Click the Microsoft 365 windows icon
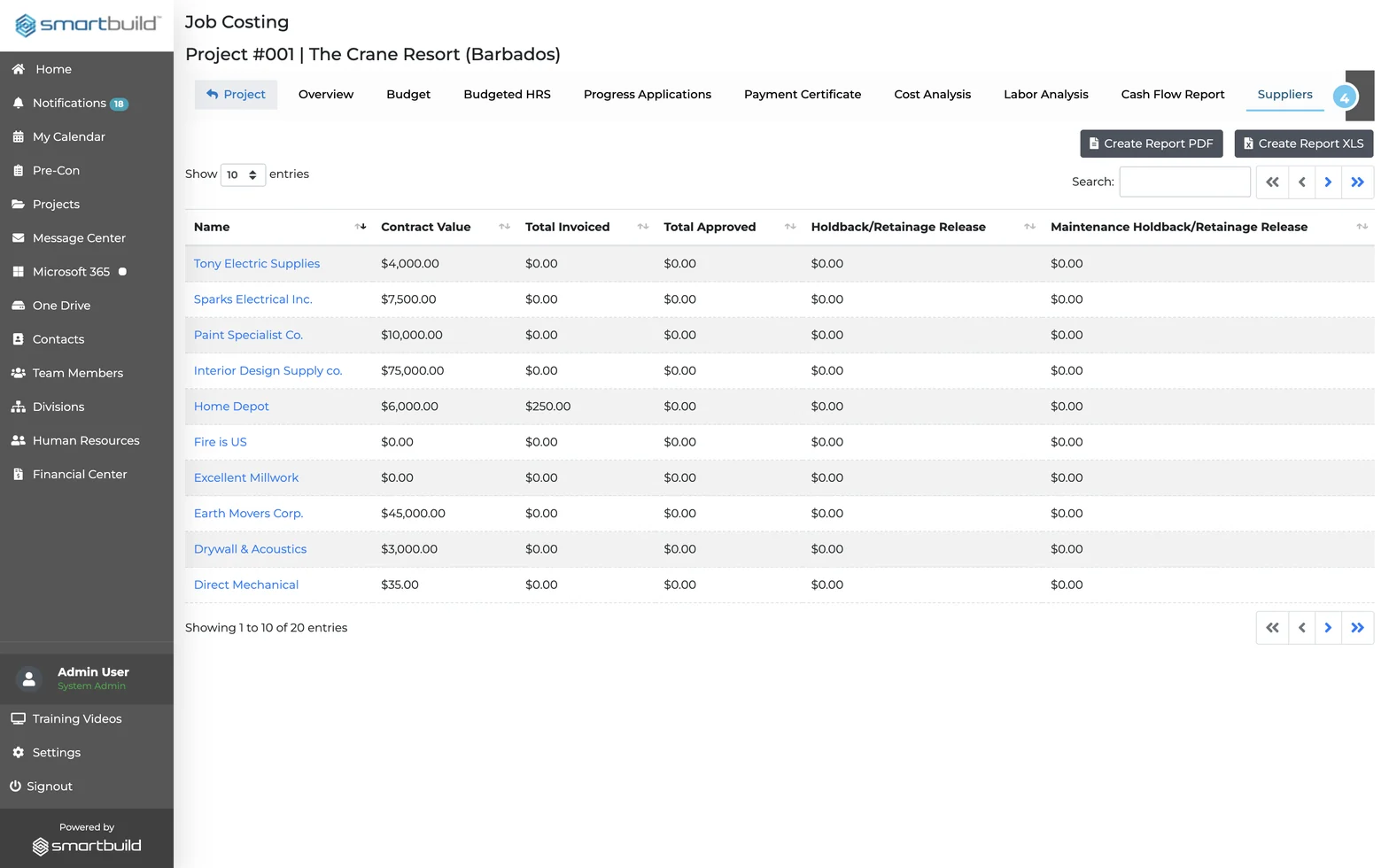 tap(18, 272)
